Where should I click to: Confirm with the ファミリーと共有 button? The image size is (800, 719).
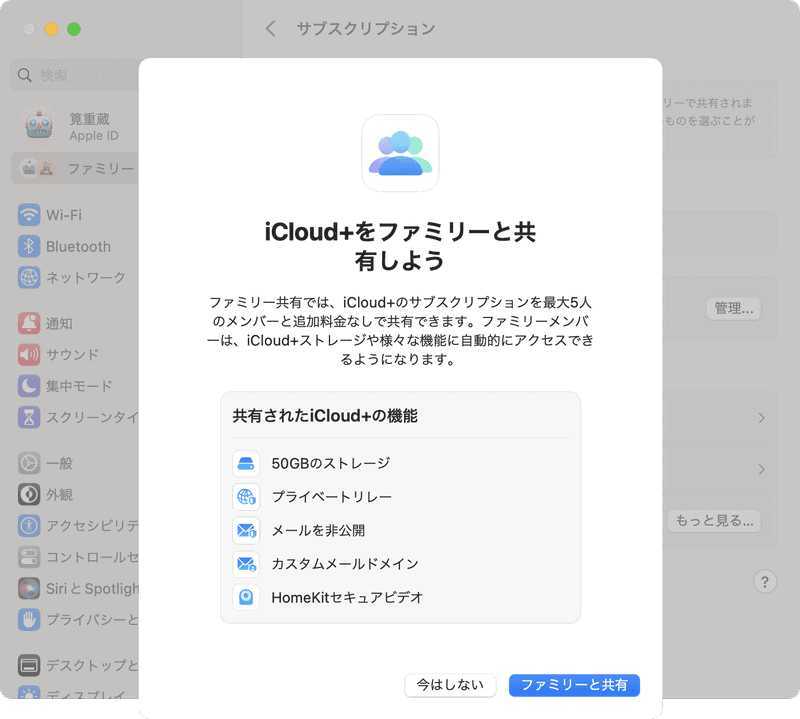pyautogui.click(x=574, y=685)
